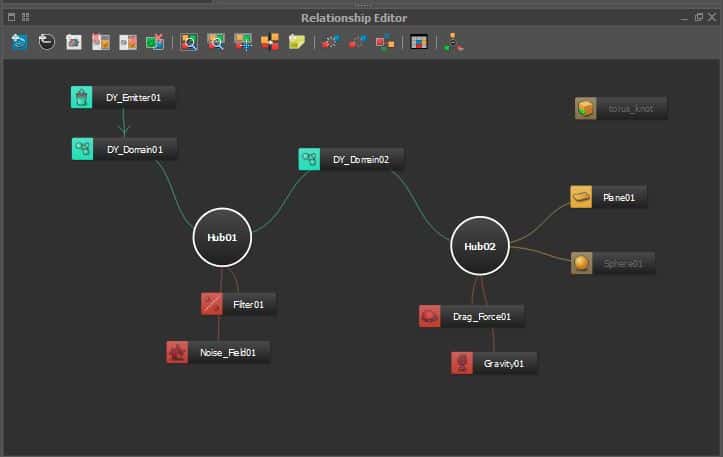The image size is (723, 457).
Task: Select the DY_Domain02 node
Action: tap(351, 159)
